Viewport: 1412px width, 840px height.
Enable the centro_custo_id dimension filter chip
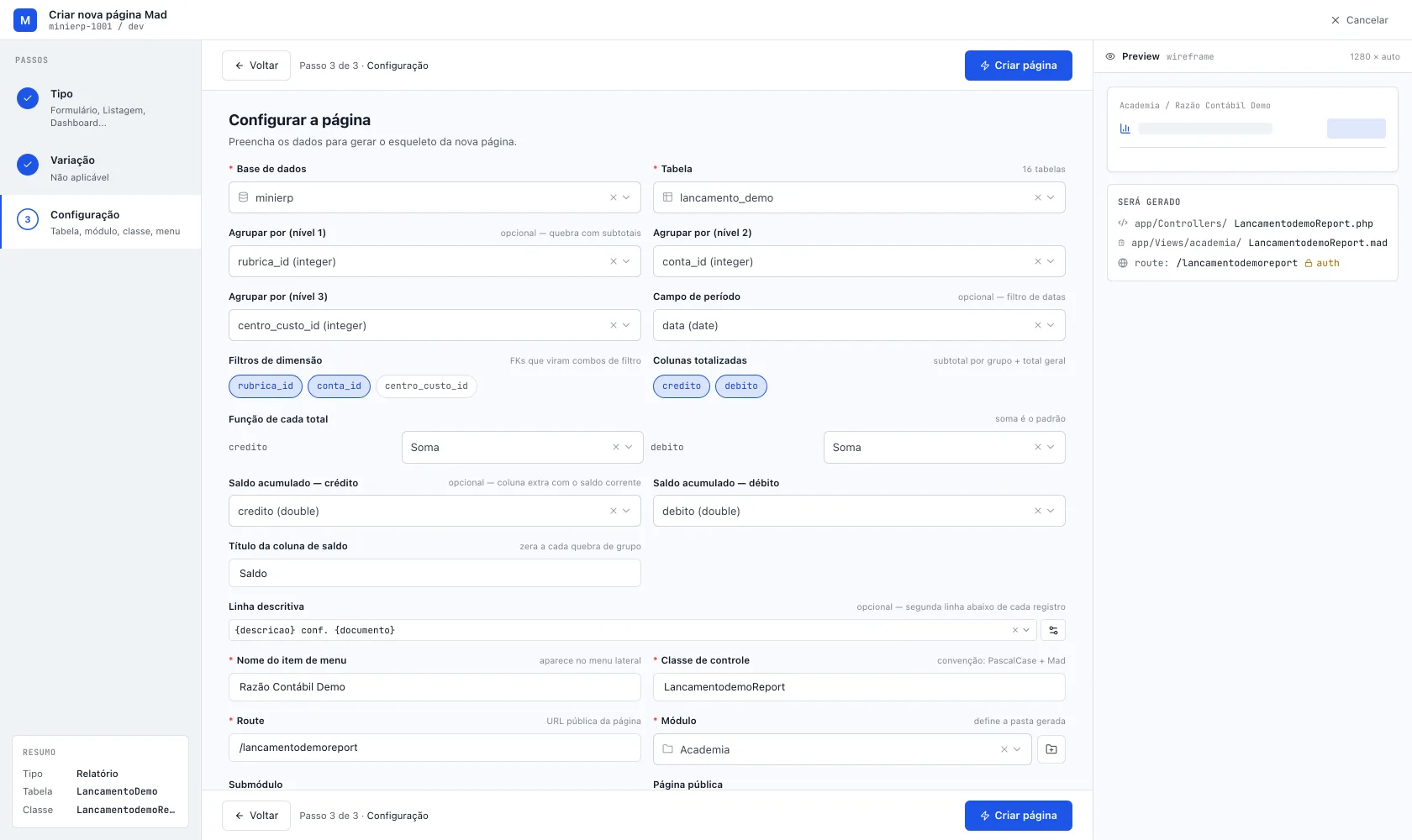pyautogui.click(x=426, y=386)
